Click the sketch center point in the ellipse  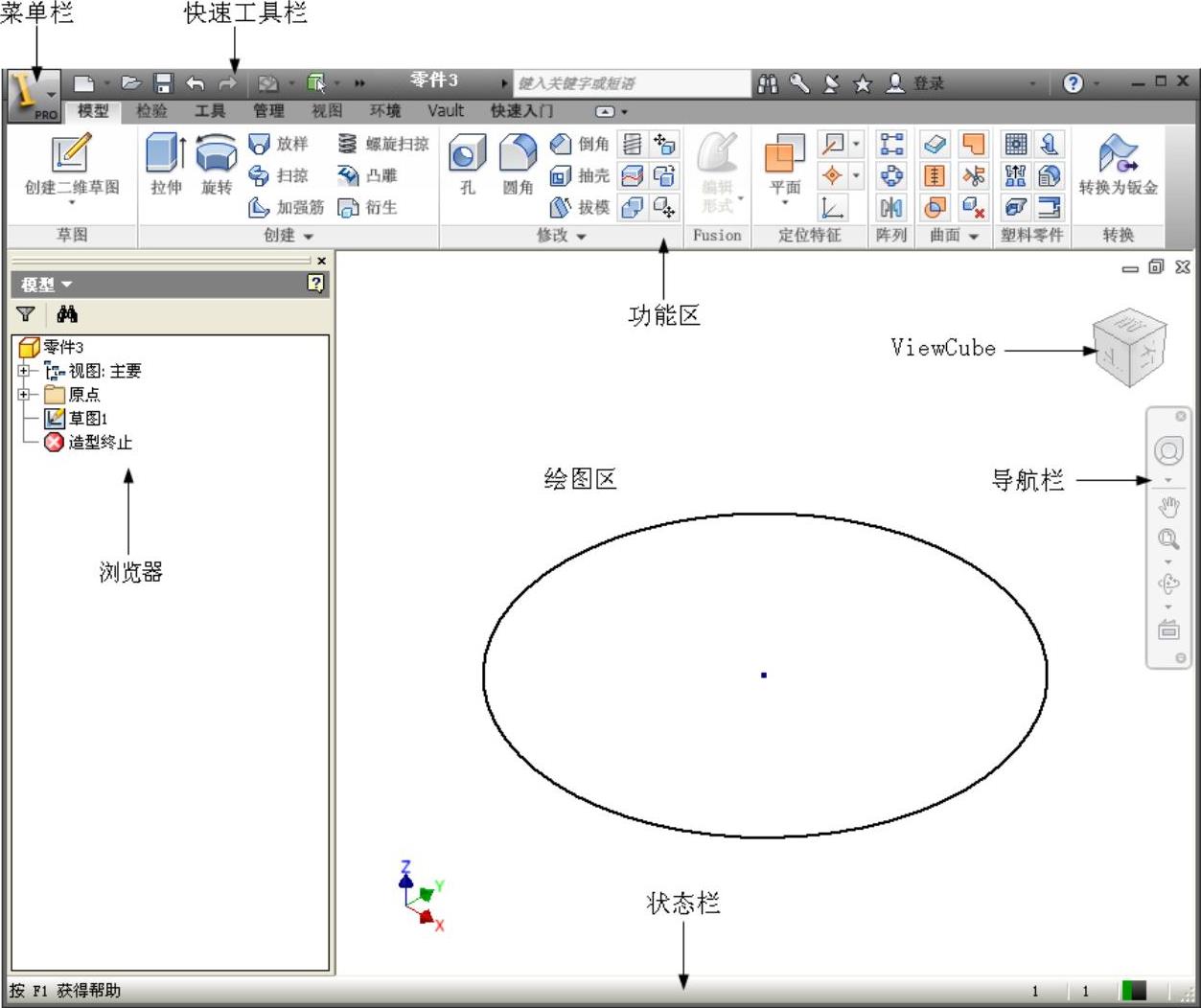point(764,676)
